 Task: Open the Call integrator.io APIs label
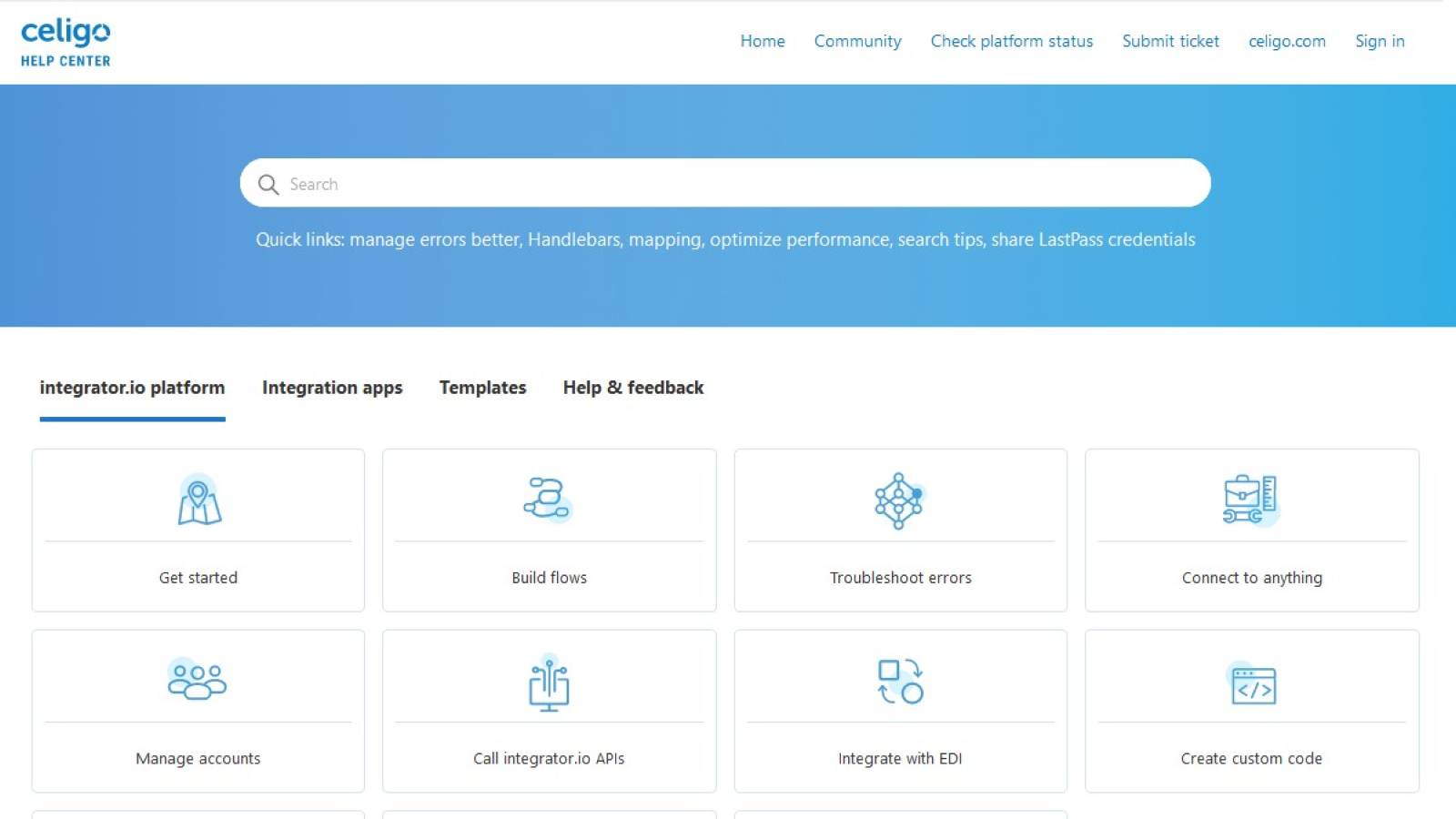click(549, 759)
